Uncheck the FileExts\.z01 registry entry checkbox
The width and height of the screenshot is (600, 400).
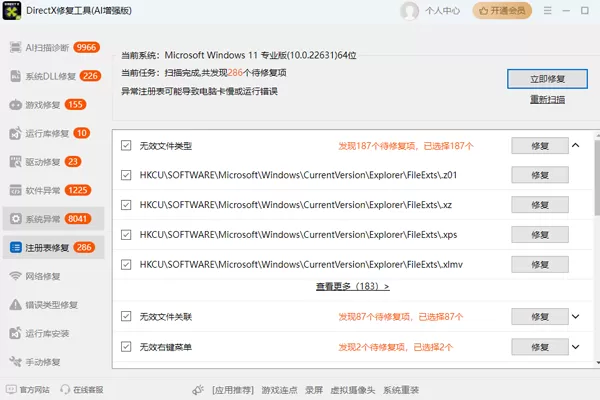coord(126,175)
